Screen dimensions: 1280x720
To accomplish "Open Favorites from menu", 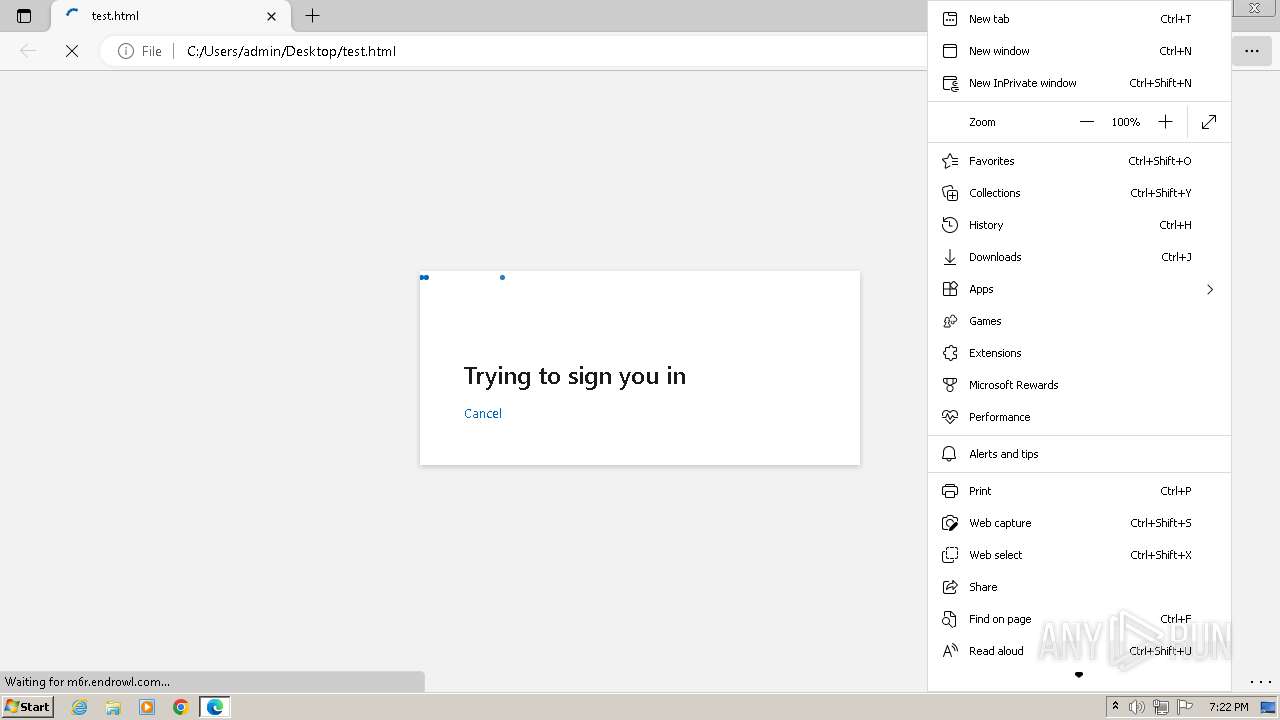I will point(1079,161).
